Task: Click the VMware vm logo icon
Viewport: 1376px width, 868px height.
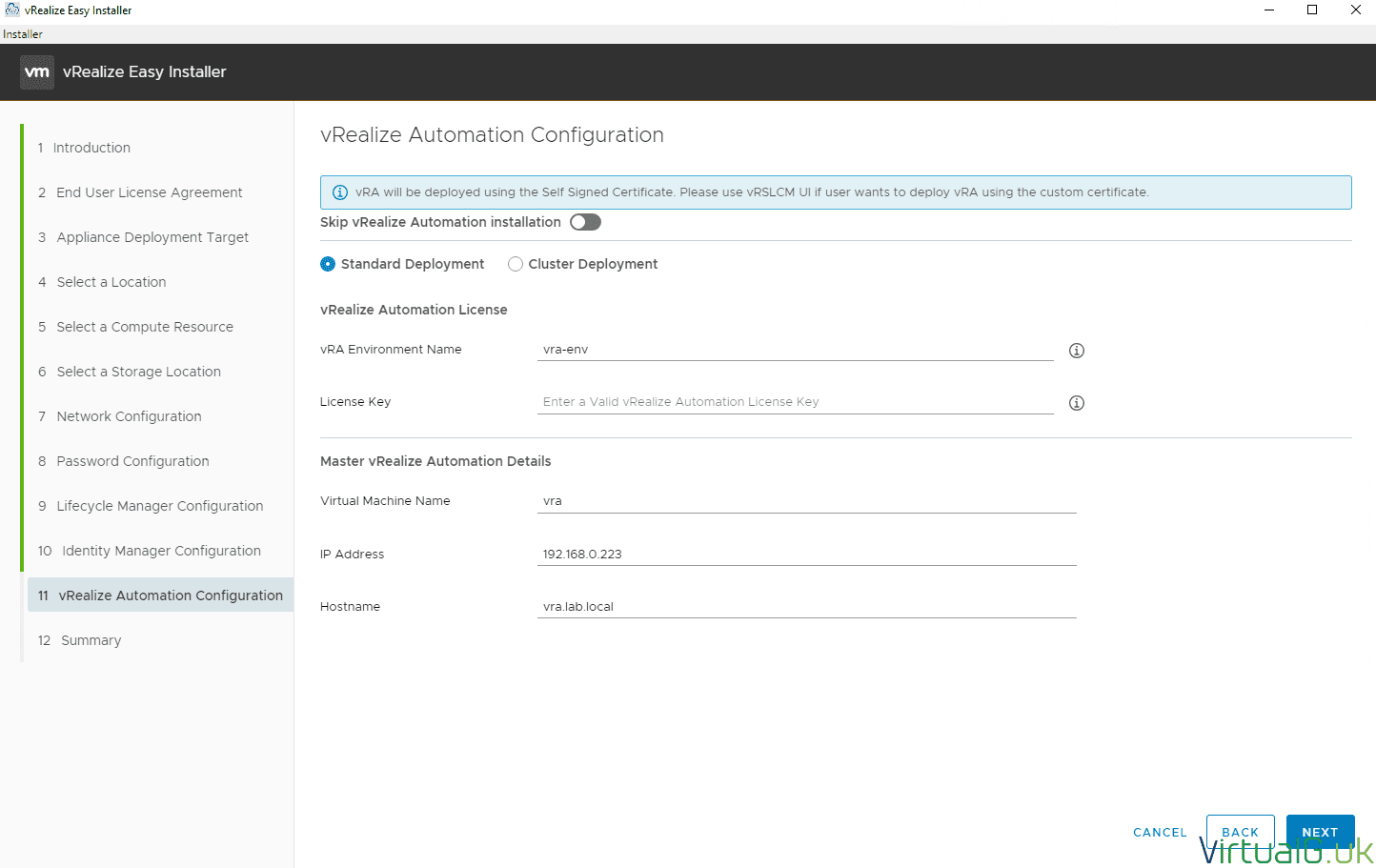Action: tap(37, 72)
